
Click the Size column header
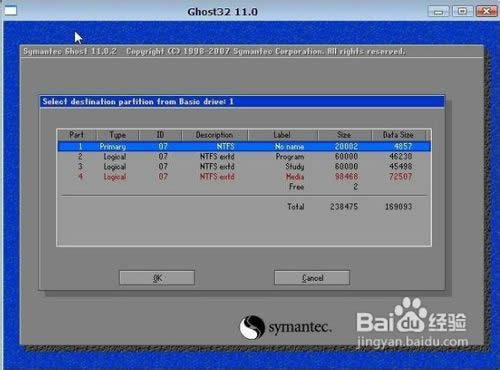click(344, 135)
